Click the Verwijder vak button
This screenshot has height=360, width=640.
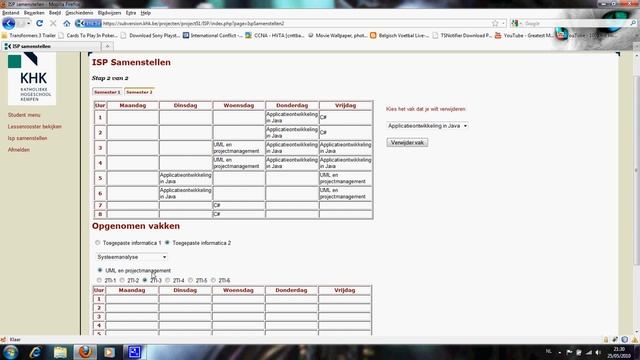[x=407, y=142]
